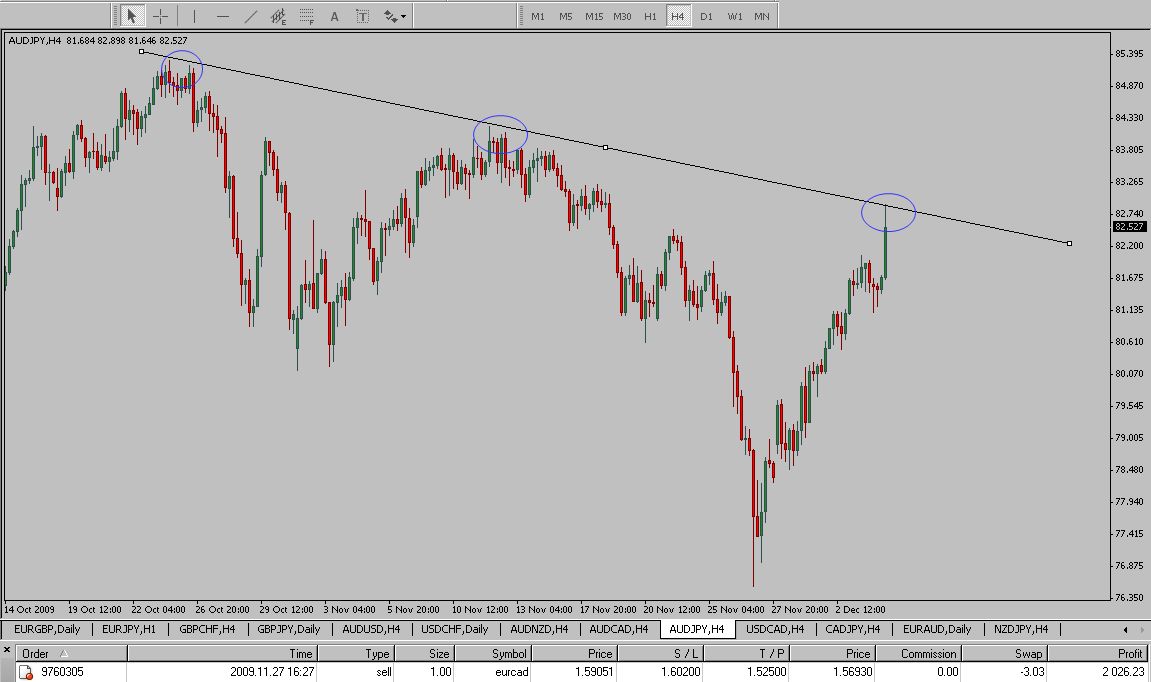
Task: Switch timeframe to M15
Action: [x=594, y=16]
